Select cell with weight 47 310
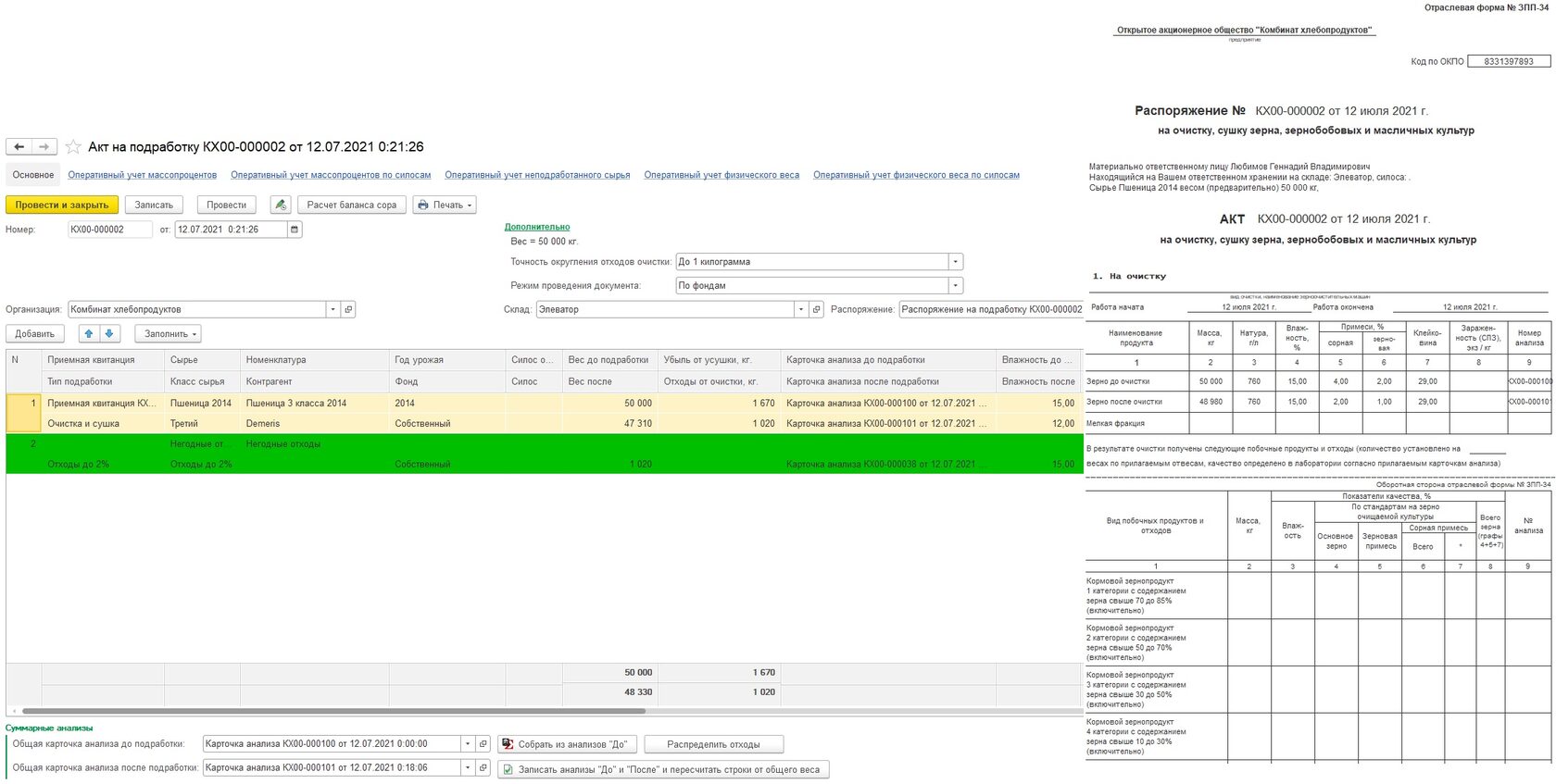This screenshot has height=784, width=1556. point(610,424)
